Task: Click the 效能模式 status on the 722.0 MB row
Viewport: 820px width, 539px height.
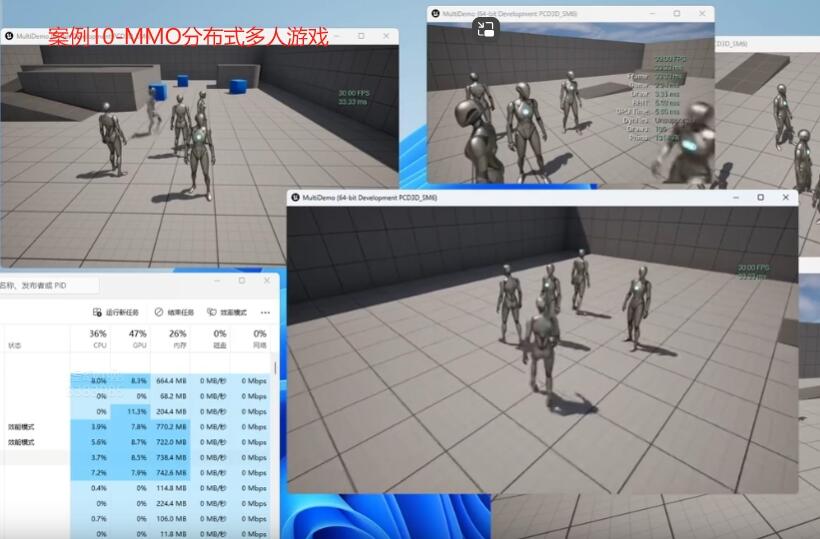Action: coord(21,442)
